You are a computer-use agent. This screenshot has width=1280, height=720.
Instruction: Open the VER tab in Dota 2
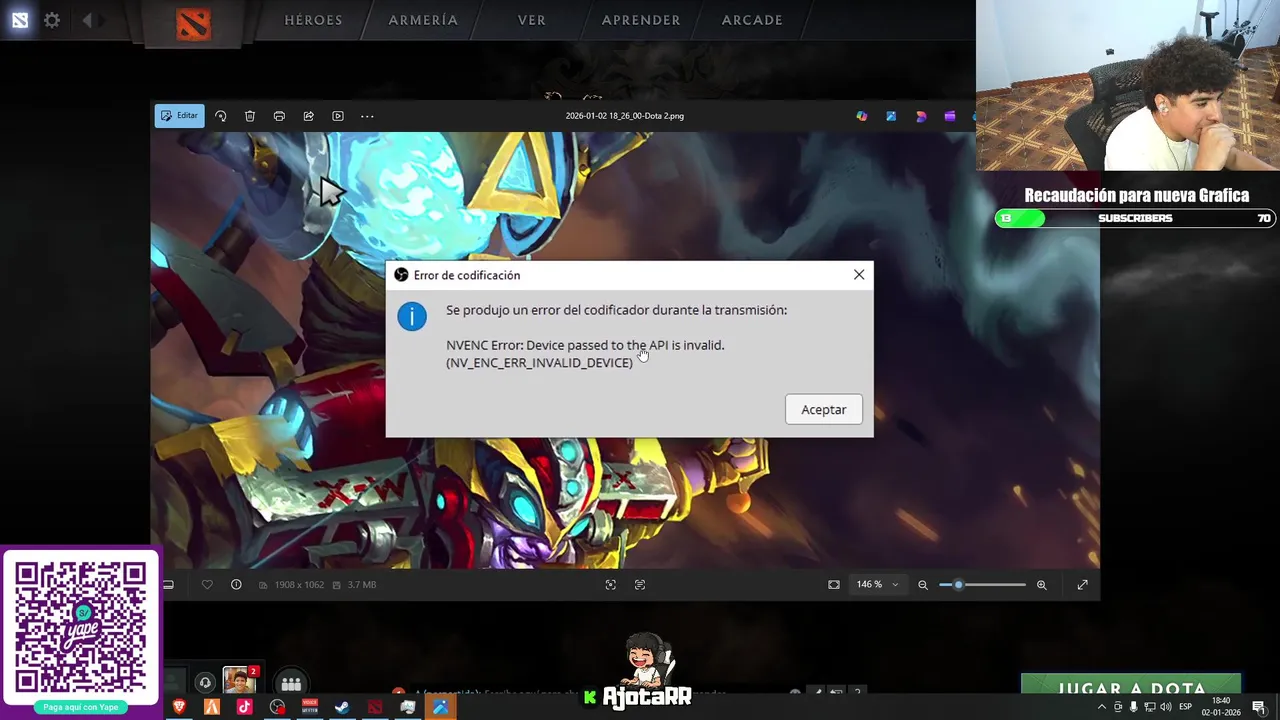[x=532, y=20]
